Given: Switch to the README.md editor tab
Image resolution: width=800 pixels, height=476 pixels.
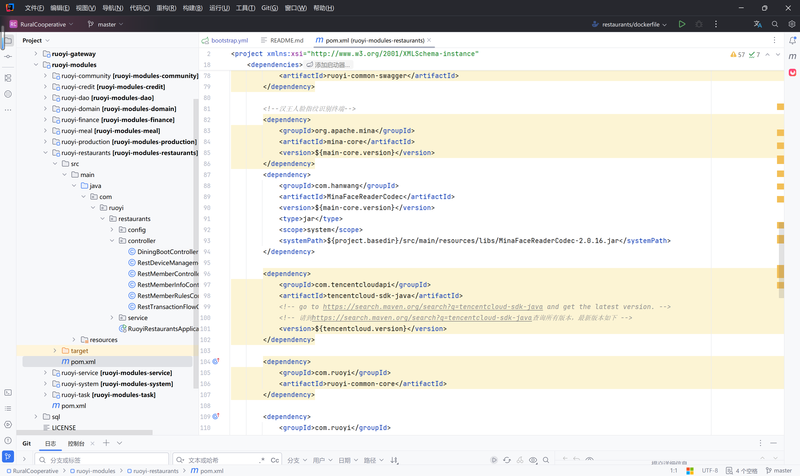Looking at the screenshot, I should [x=282, y=40].
